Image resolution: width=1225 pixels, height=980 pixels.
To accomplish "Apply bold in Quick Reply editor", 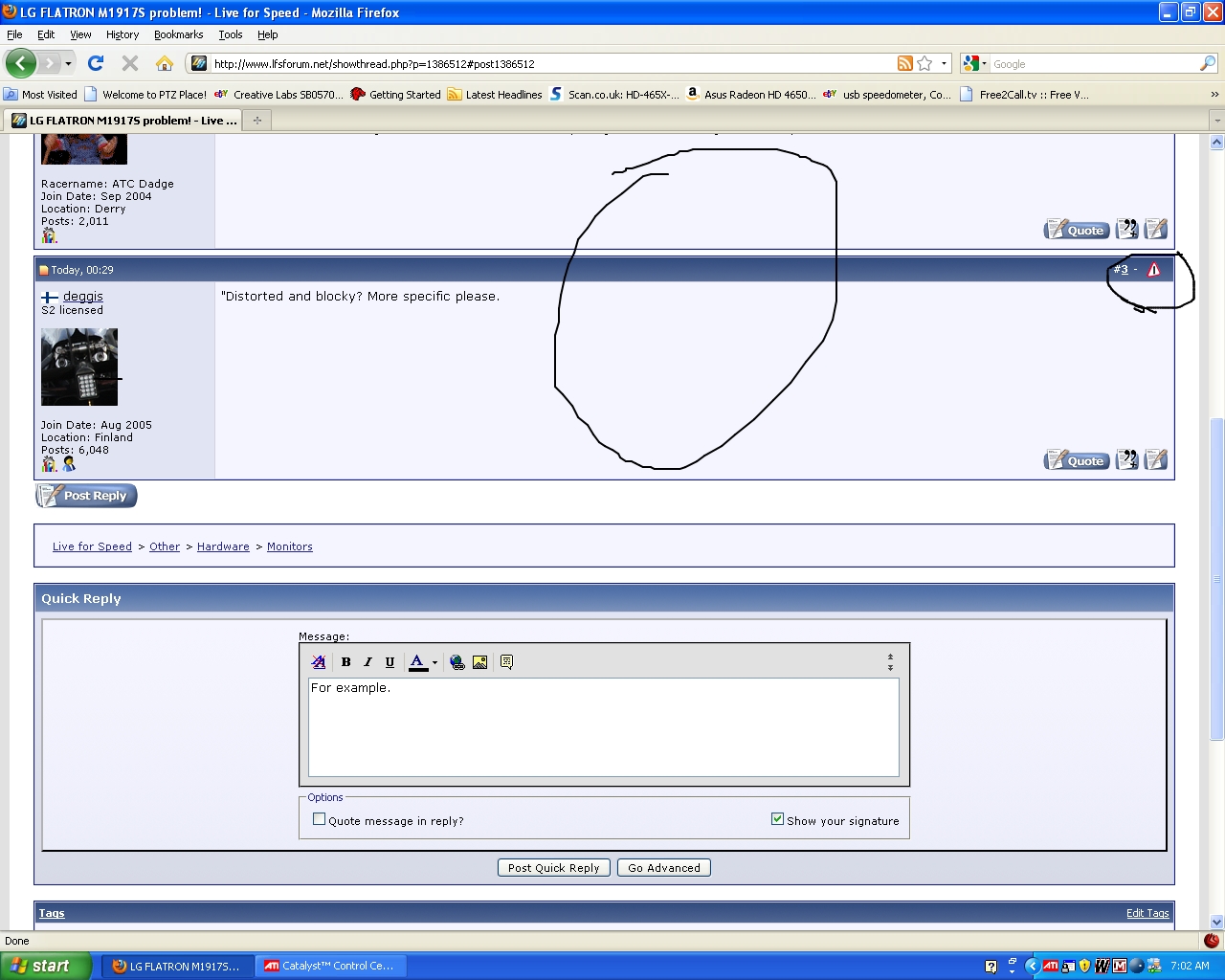I will click(x=345, y=661).
